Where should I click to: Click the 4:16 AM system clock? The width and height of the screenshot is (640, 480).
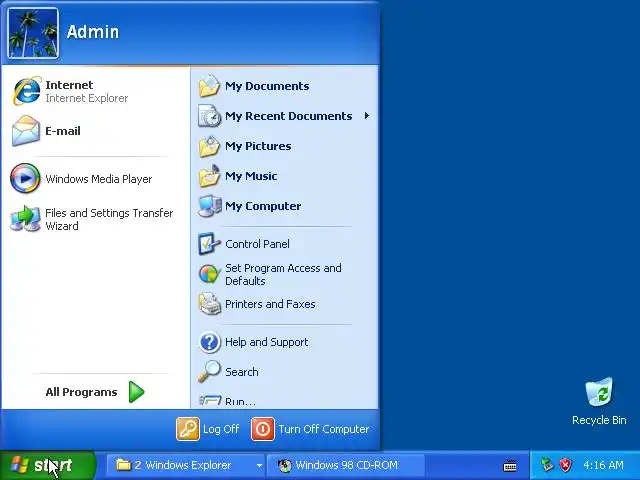coord(603,465)
